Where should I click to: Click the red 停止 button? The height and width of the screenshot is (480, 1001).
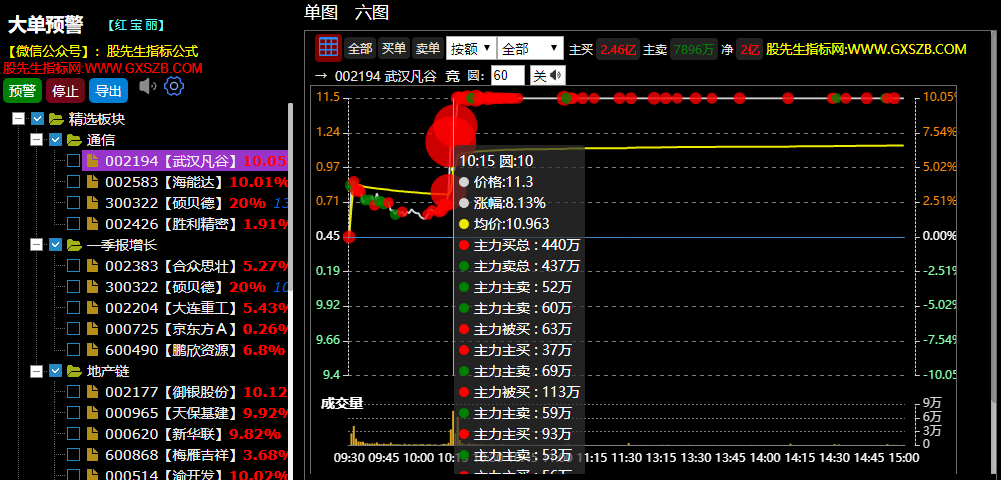tap(65, 91)
